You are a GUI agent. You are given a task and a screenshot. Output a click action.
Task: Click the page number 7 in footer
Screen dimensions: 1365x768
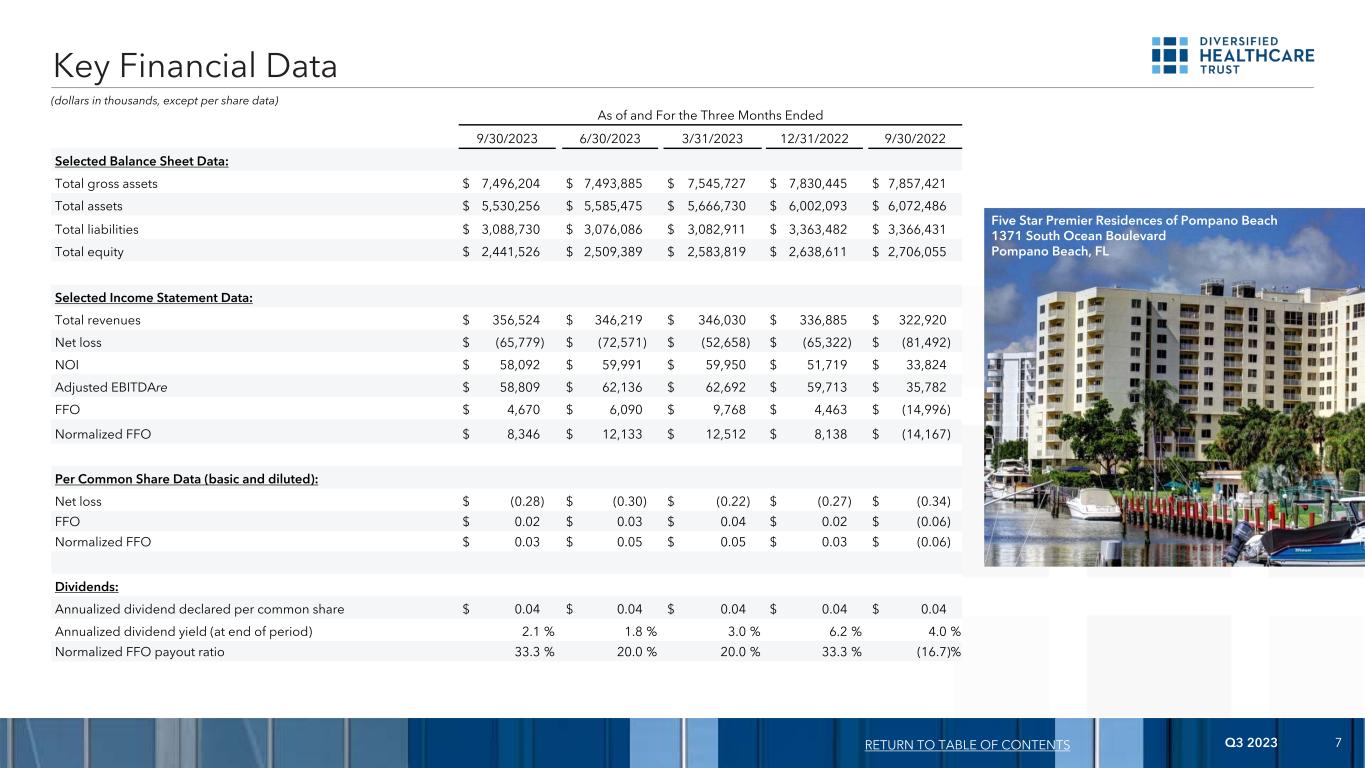pyautogui.click(x=1337, y=743)
